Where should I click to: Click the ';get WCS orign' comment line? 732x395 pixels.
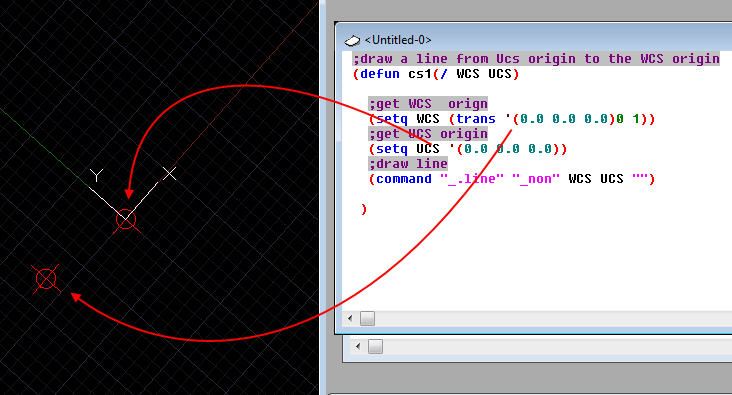tap(428, 104)
